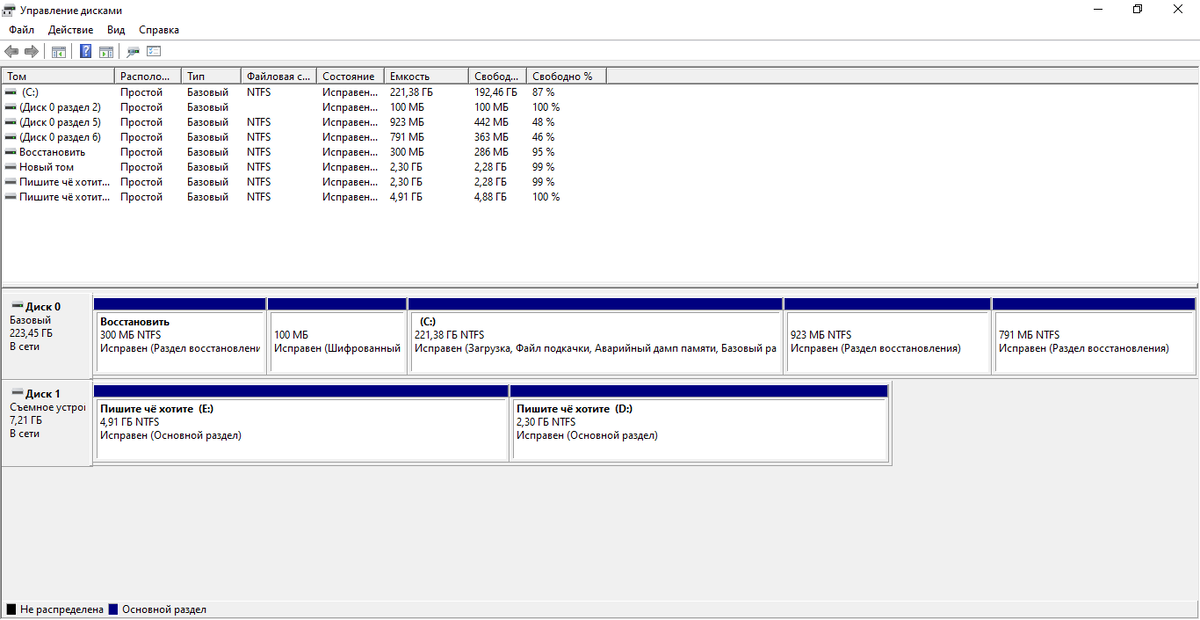Click drive icon of (Диск 0 раздел 5)
Image resolution: width=1200 pixels, height=620 pixels.
pos(11,122)
